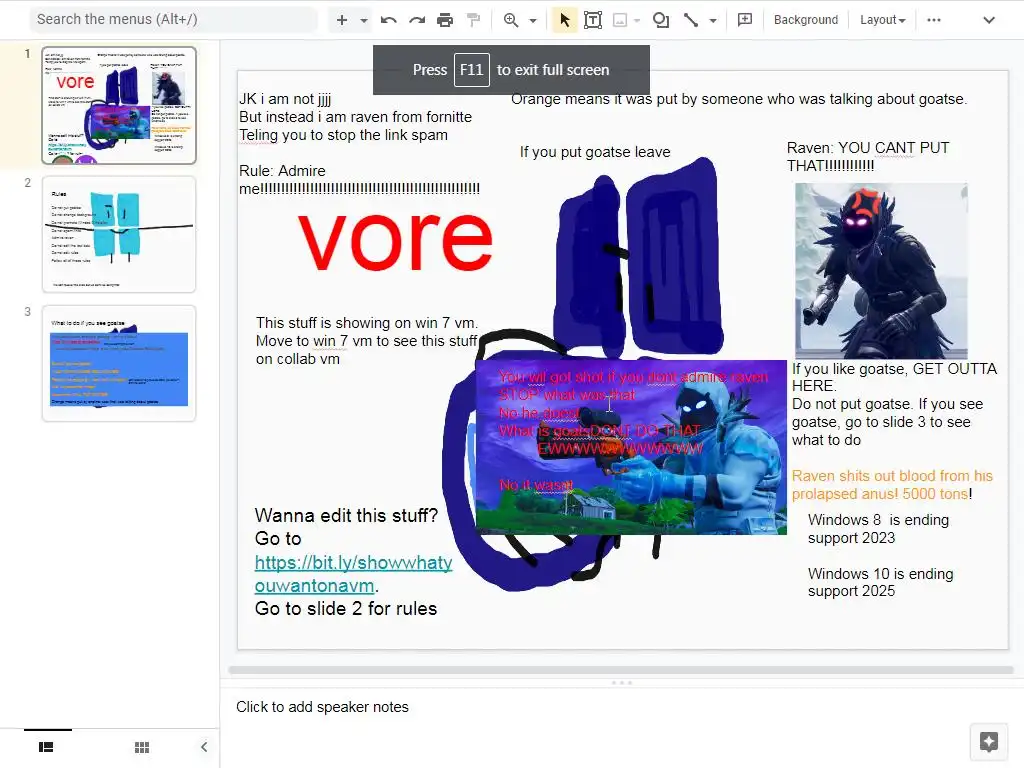
Task: Collapse the slide filmstrip panel
Action: [x=204, y=747]
